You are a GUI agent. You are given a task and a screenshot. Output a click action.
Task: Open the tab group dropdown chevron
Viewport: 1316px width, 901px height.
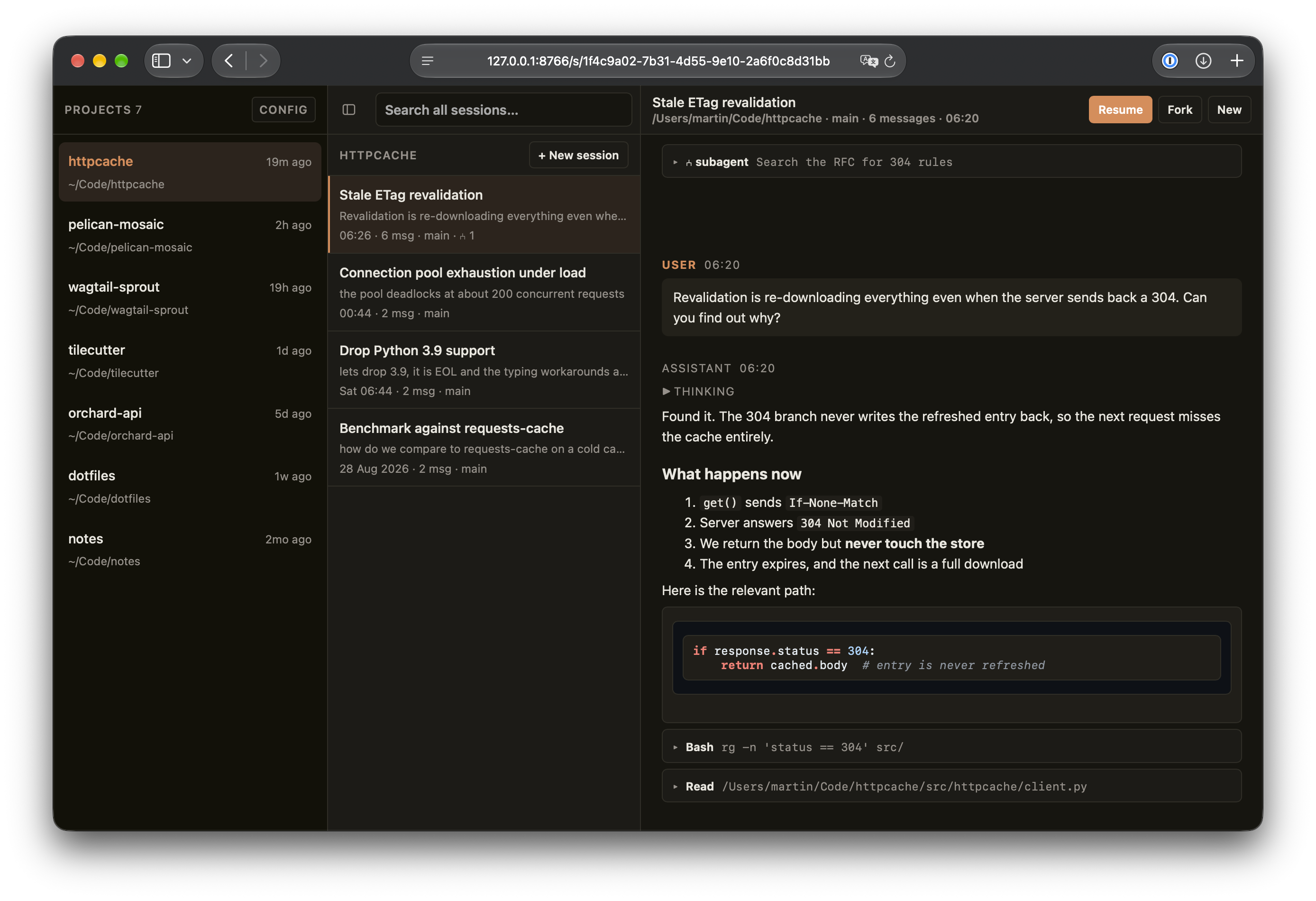pyautogui.click(x=187, y=61)
